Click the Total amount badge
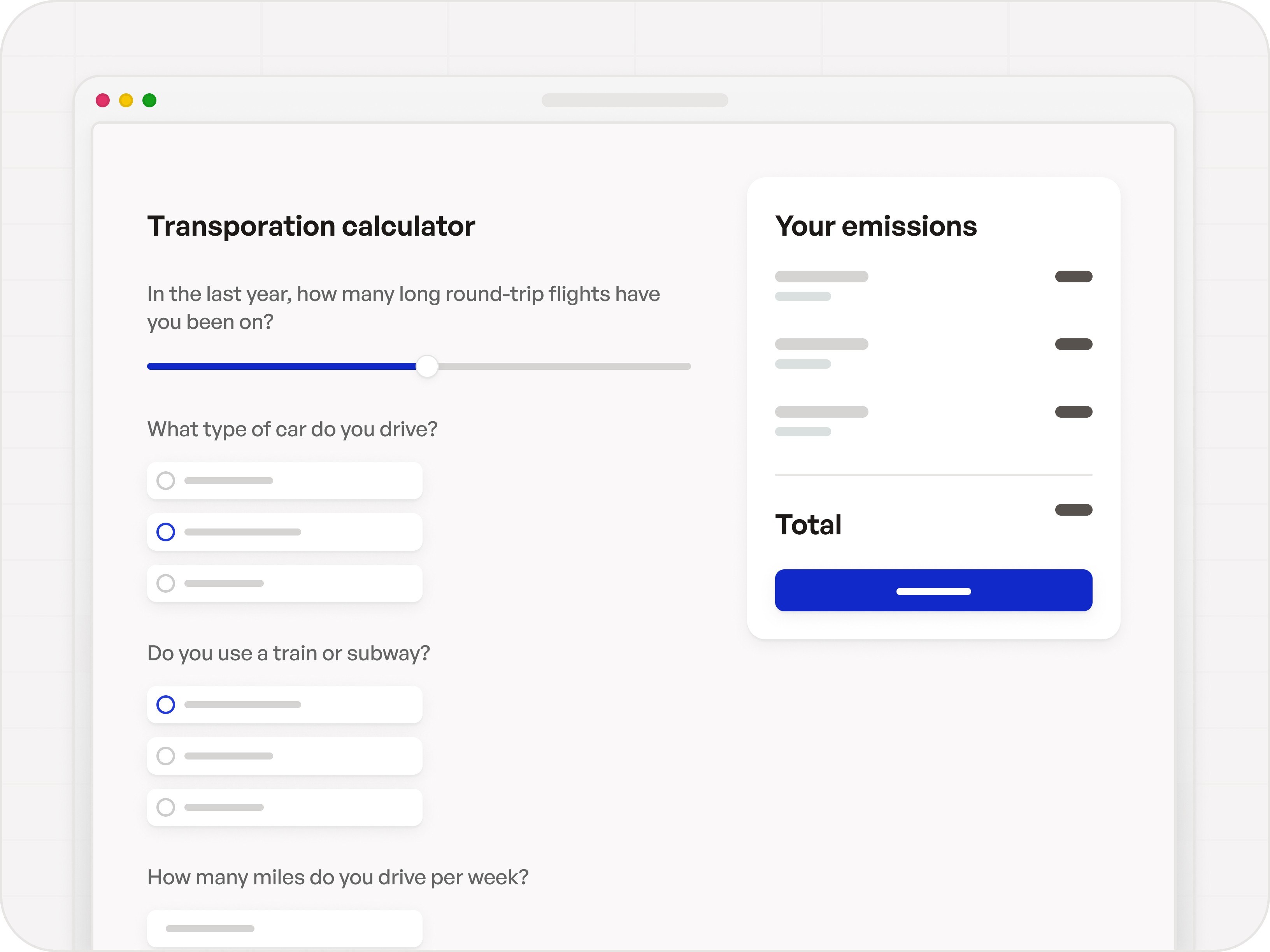This screenshot has height=952, width=1270. coord(1073,509)
